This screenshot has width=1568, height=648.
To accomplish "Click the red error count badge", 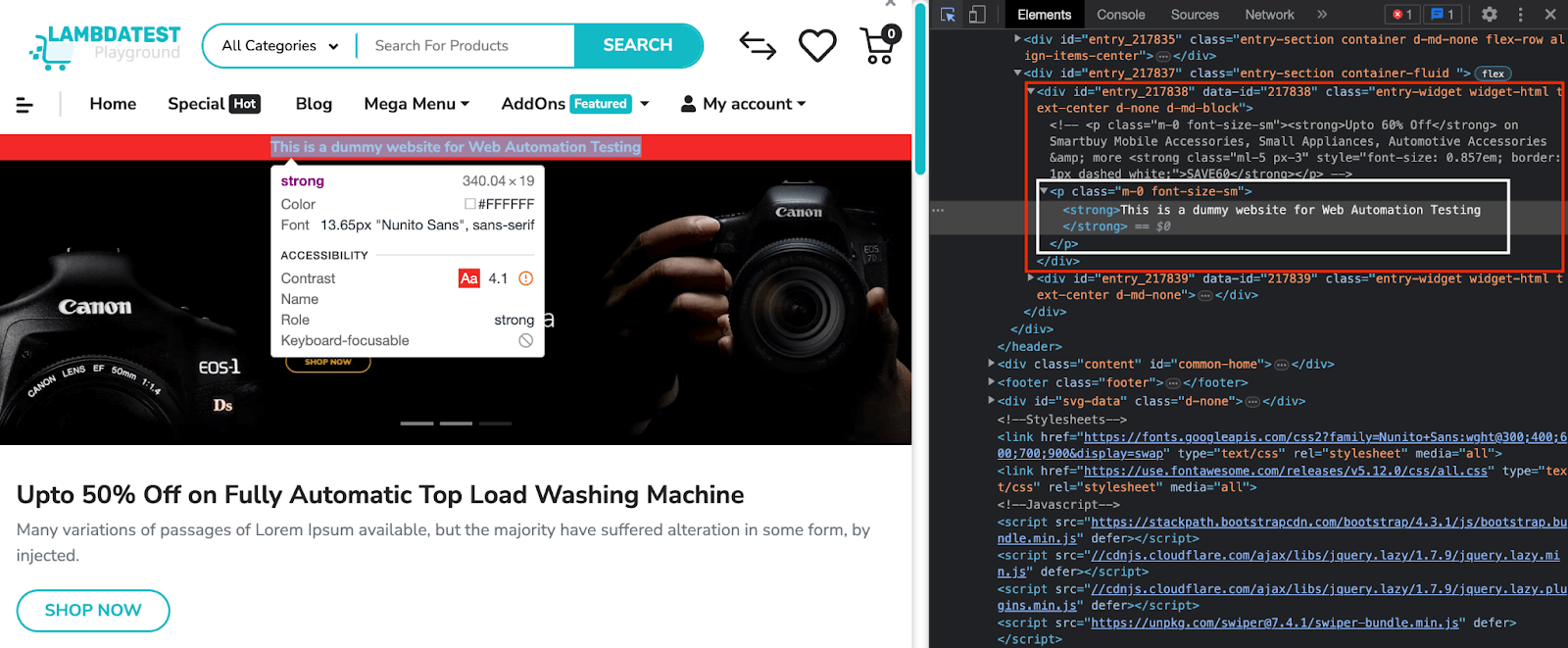I will coord(1402,15).
